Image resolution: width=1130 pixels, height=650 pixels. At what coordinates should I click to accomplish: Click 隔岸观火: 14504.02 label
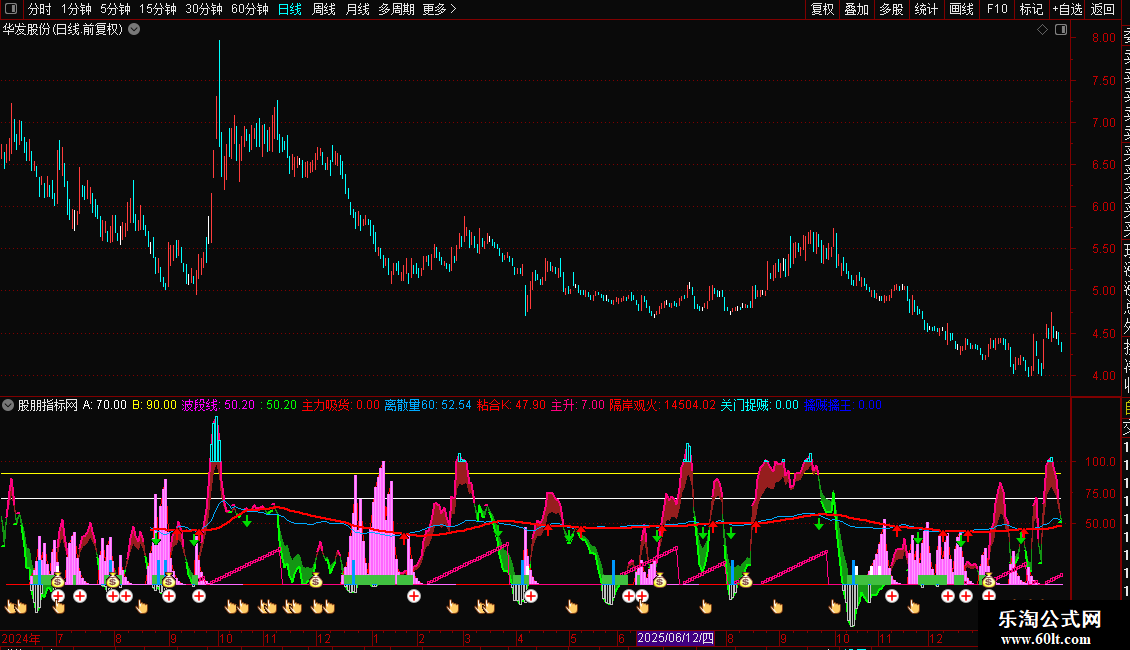tap(663, 405)
